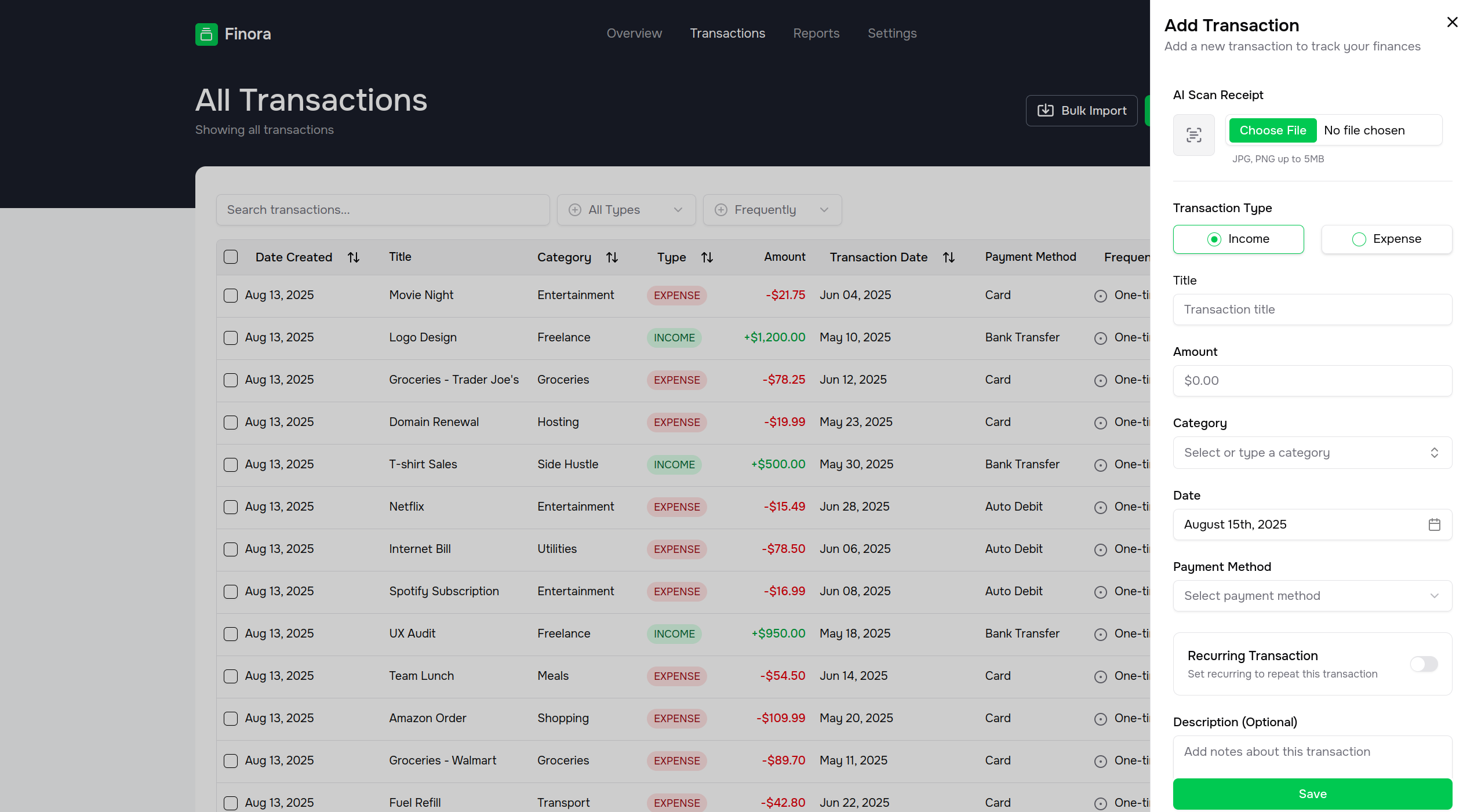The image size is (1474, 812).
Task: Focus the Search transactions field
Action: click(383, 210)
